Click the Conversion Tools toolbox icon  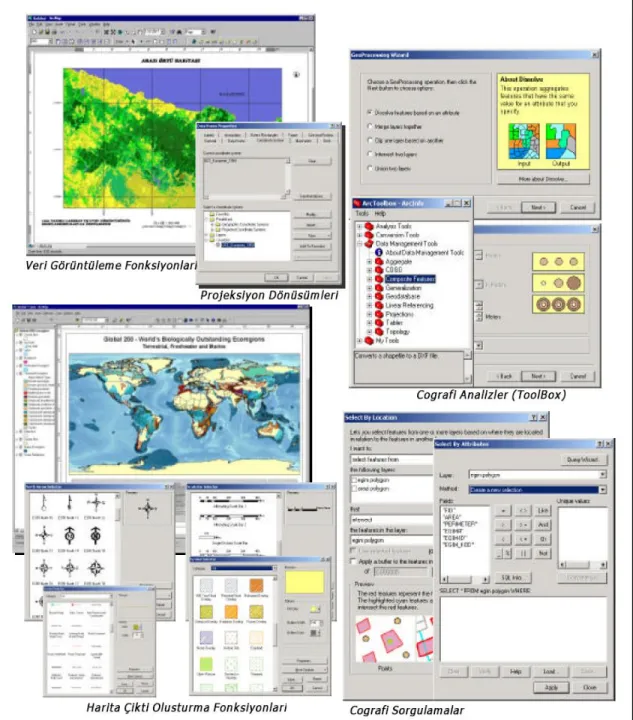(369, 235)
